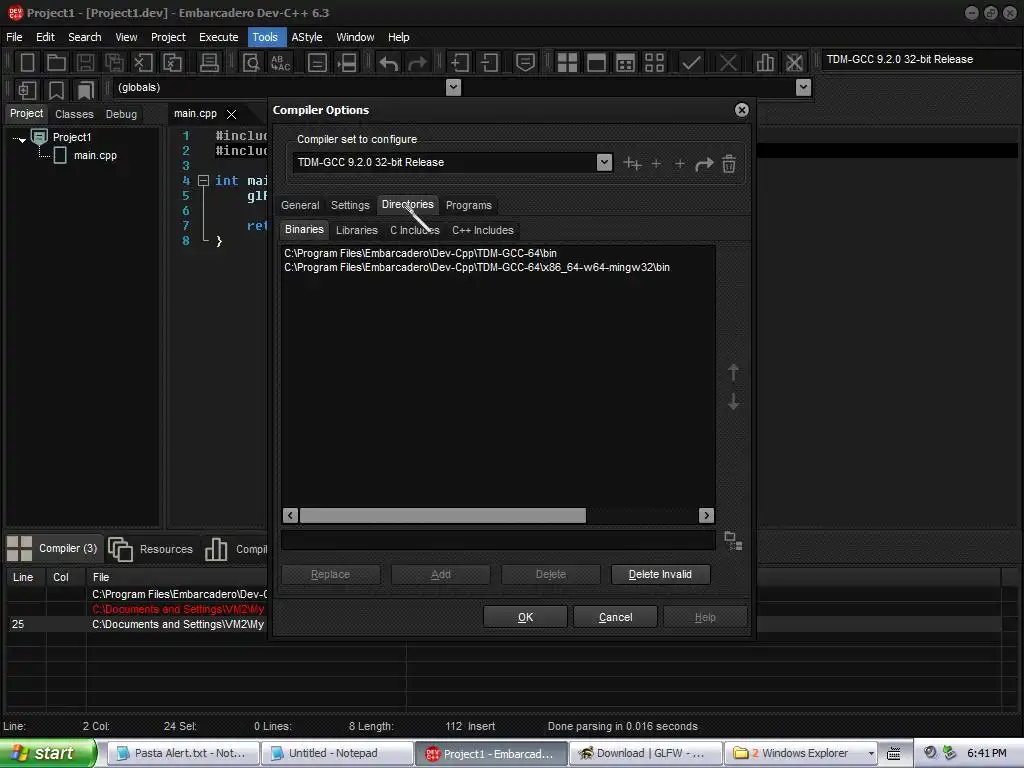
Task: Select the Libraries sub-tab
Action: point(357,230)
